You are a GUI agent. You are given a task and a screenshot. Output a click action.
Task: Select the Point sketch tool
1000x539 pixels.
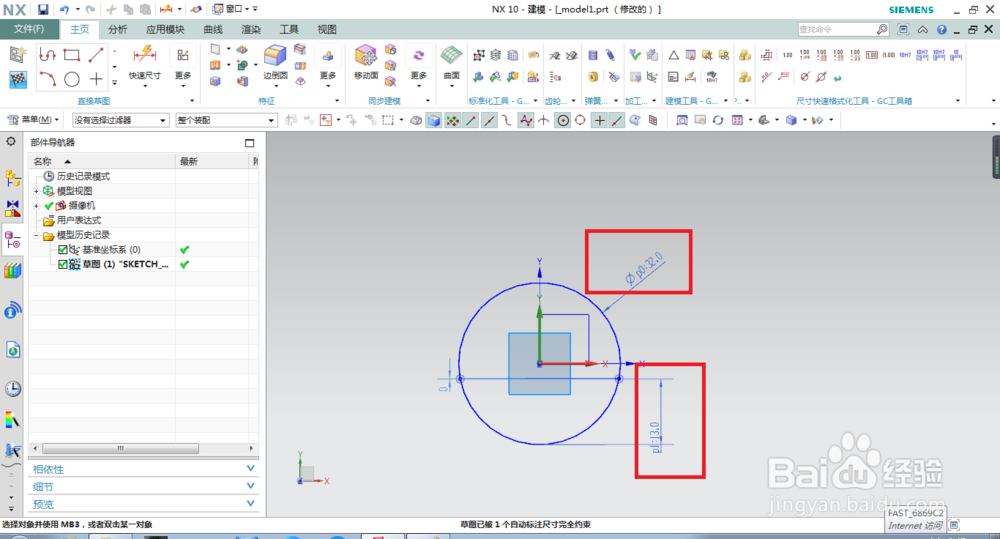coord(96,79)
